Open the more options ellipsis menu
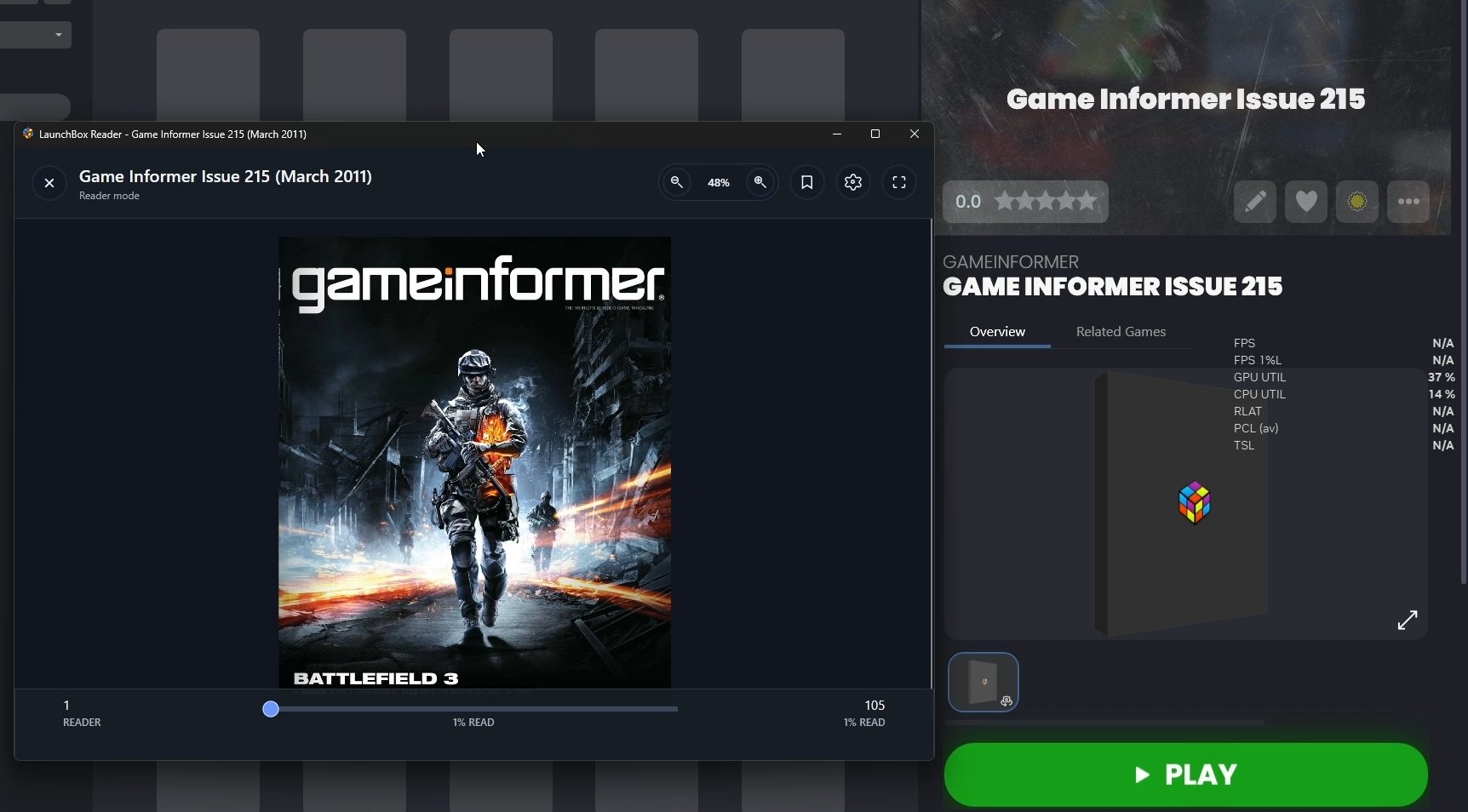Screen dimensions: 1468x812 [1408, 202]
